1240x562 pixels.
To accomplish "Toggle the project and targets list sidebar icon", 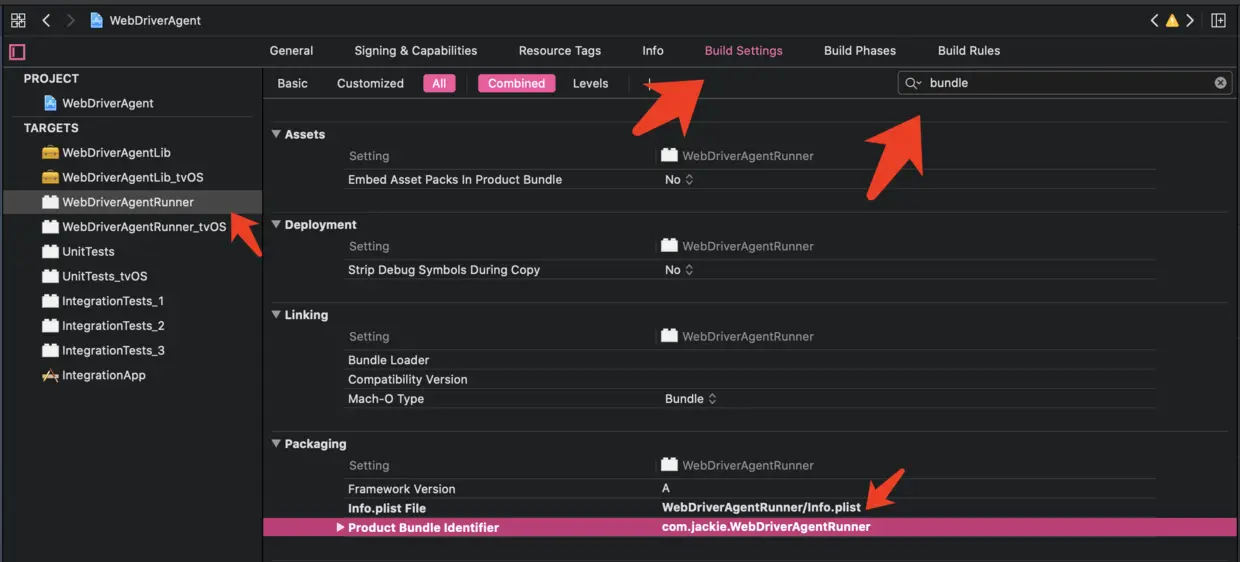I will [18, 51].
